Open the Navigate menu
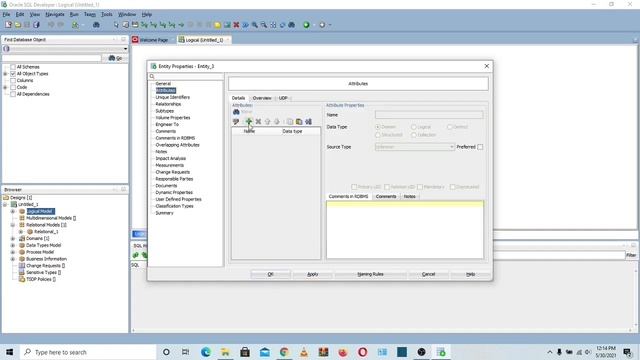This screenshot has height=360, width=640. pos(55,14)
